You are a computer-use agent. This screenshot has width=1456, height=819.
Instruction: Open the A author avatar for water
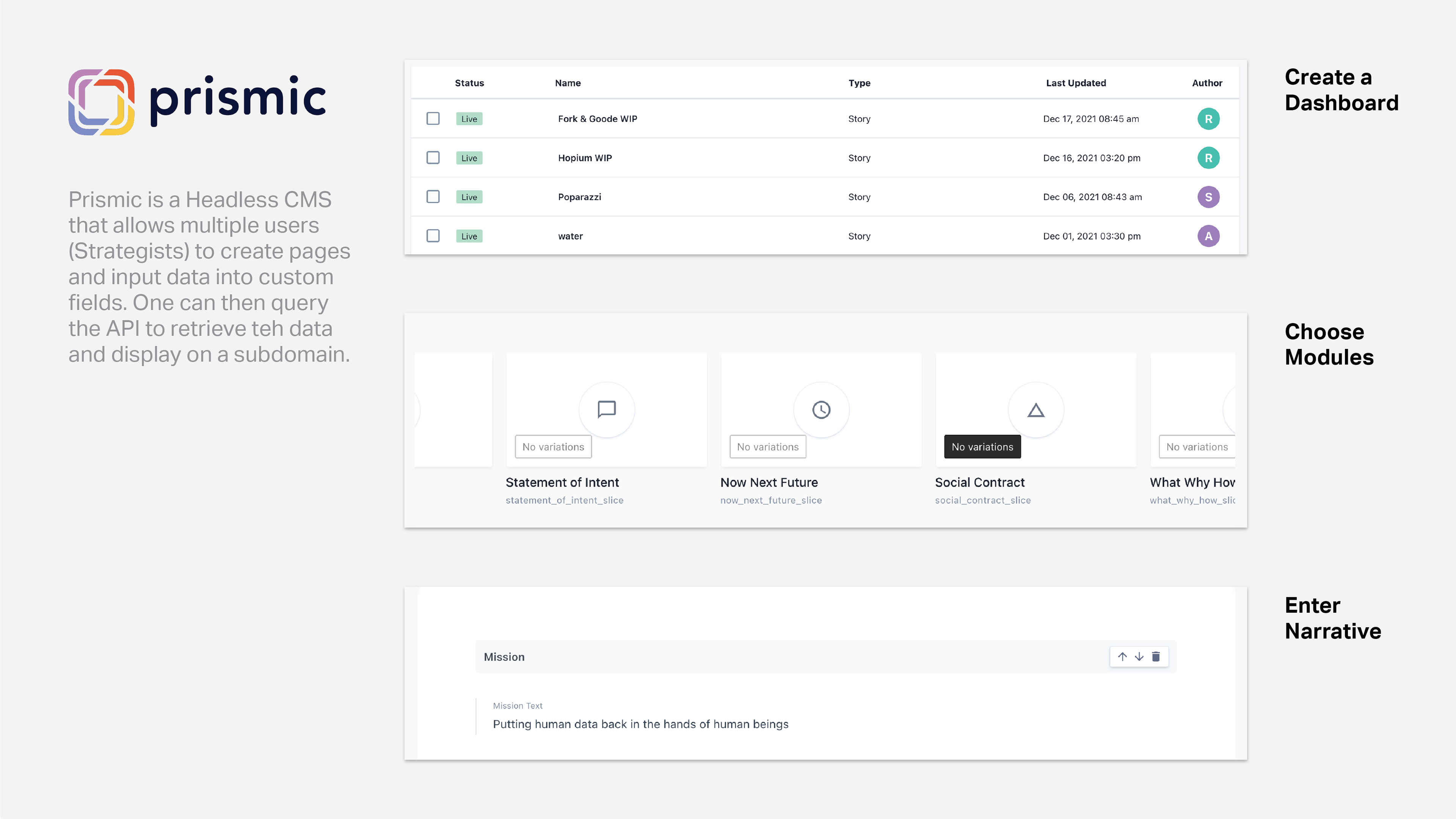1208,236
